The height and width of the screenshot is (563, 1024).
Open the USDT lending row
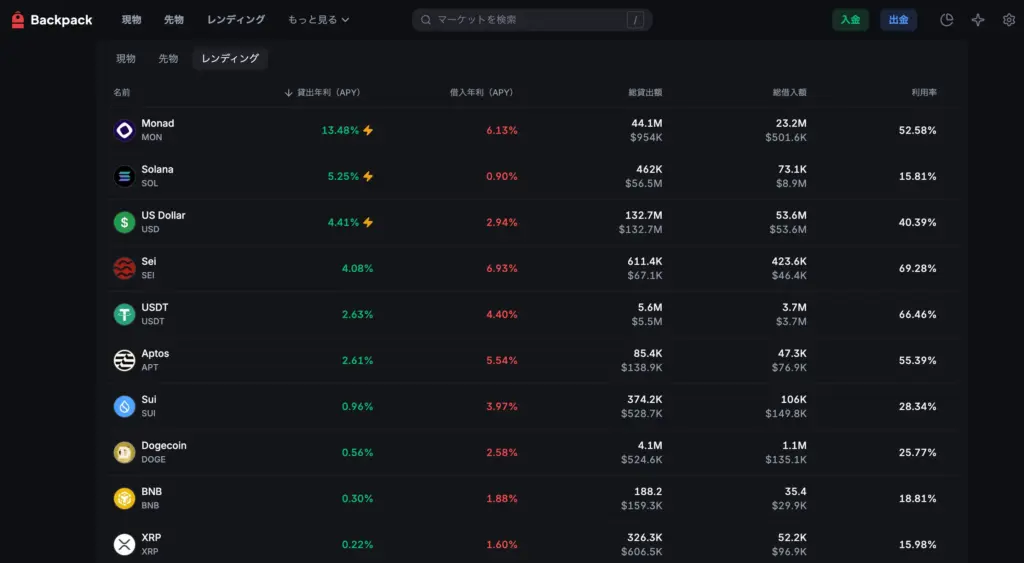click(530, 314)
